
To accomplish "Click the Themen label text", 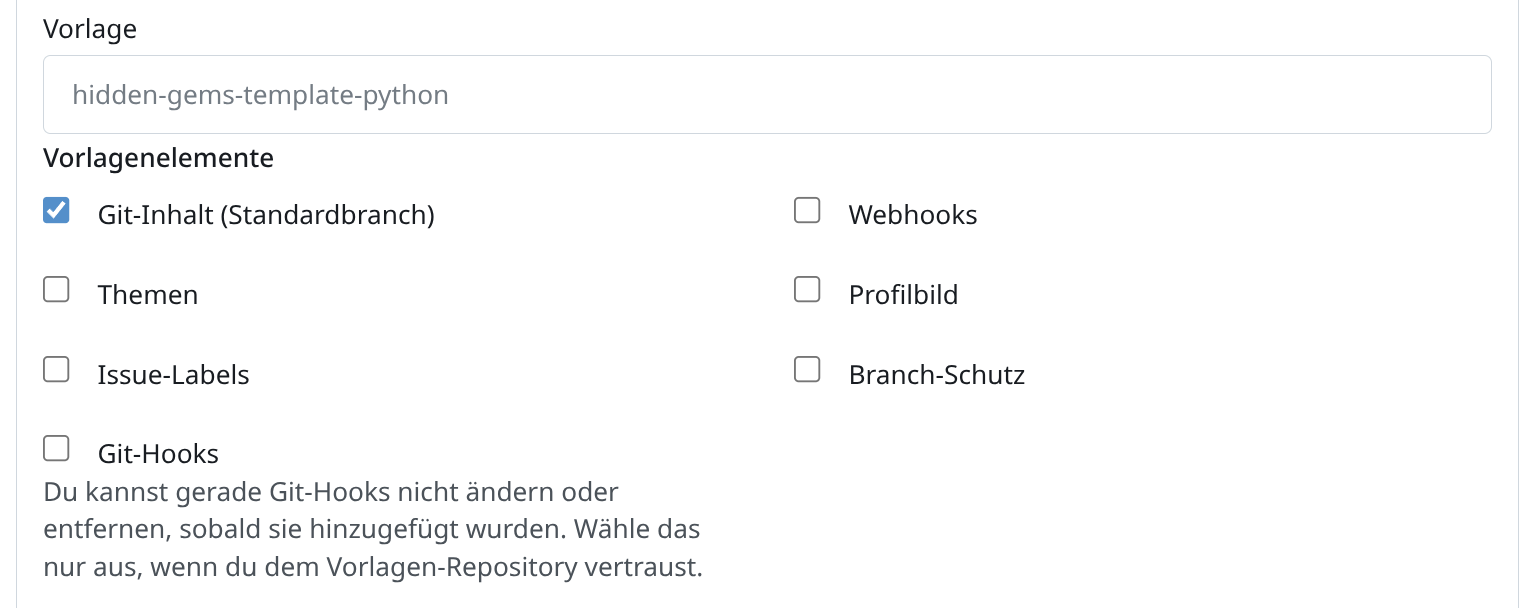I will click(x=148, y=295).
